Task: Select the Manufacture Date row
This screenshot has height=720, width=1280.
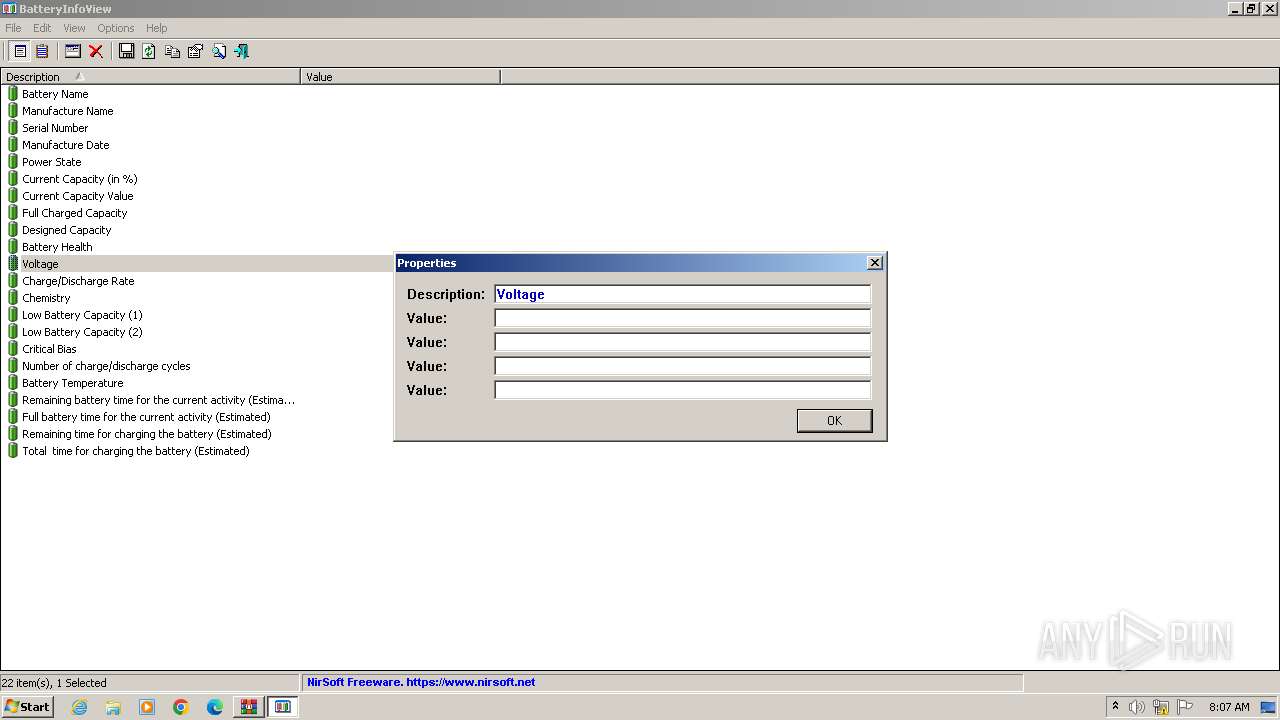Action: (x=66, y=145)
